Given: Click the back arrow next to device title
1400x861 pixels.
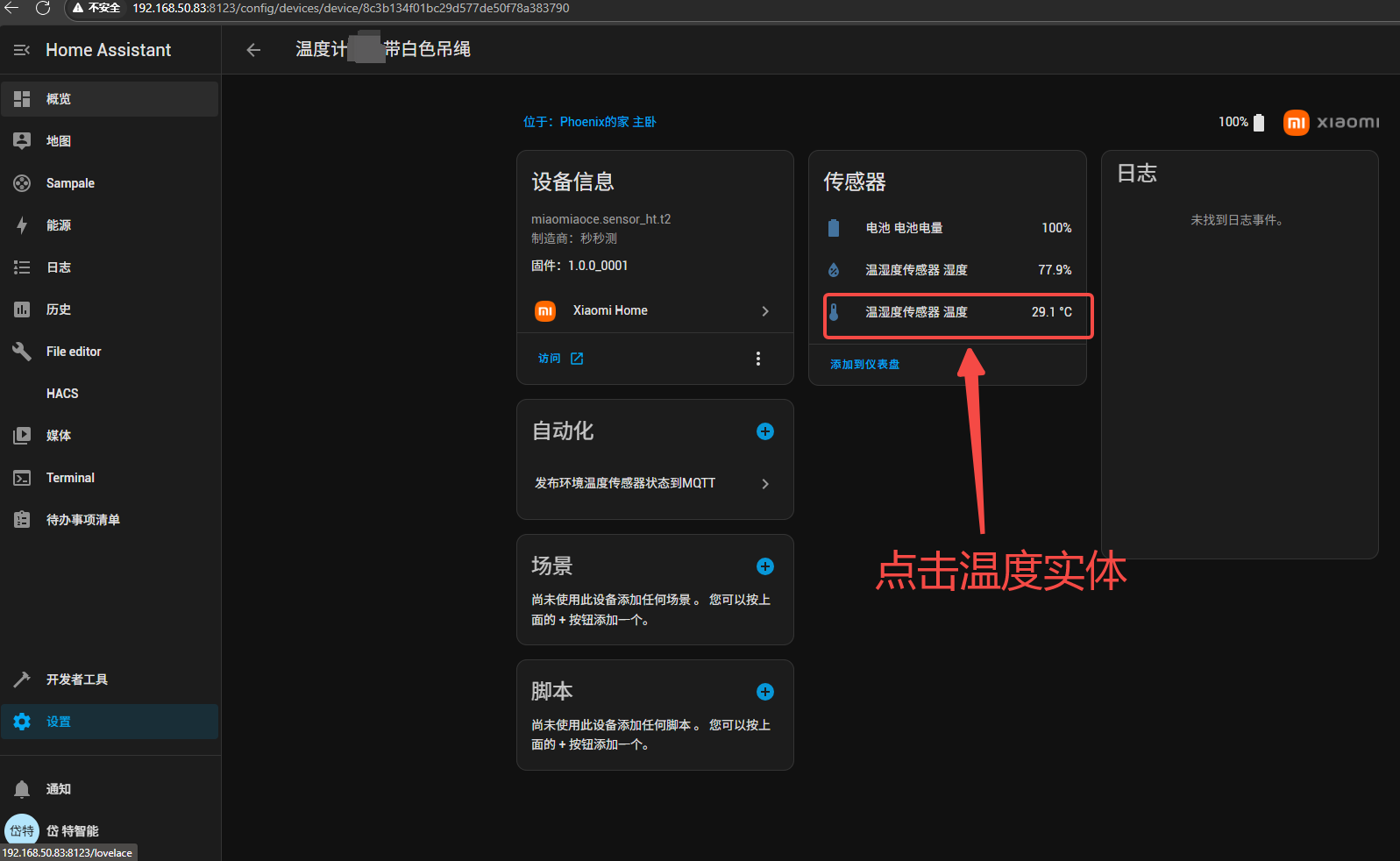Looking at the screenshot, I should pyautogui.click(x=253, y=50).
